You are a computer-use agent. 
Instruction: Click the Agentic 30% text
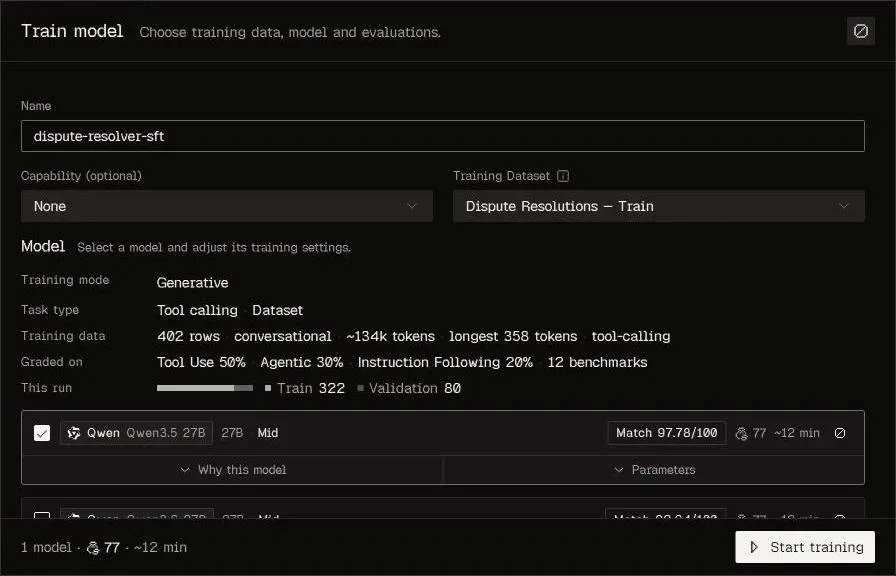[302, 362]
